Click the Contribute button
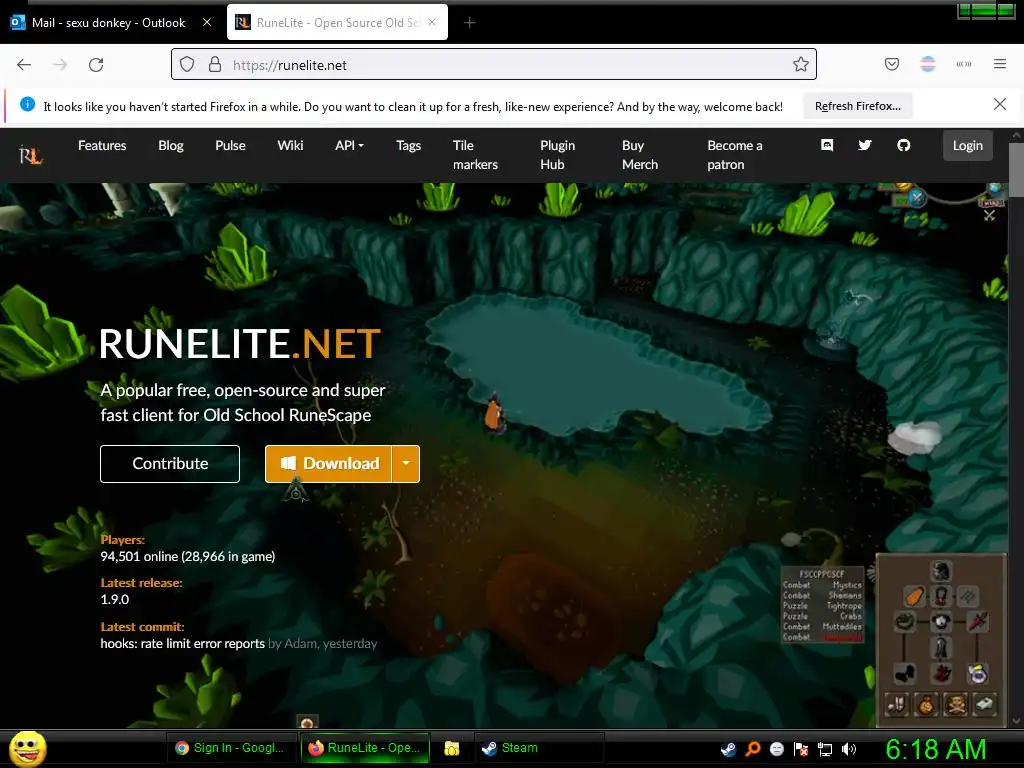This screenshot has height=768, width=1024. coord(170,464)
